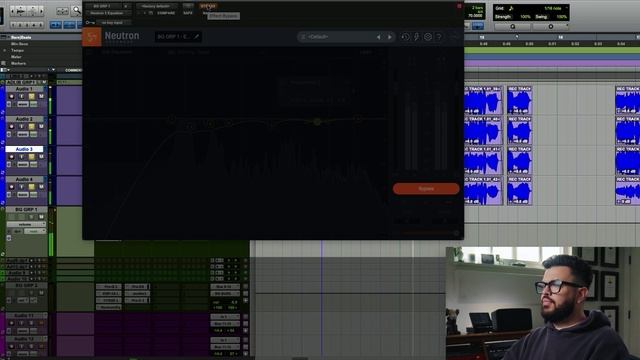Open Neutron 3 Equalizer plugin selector

point(109,13)
